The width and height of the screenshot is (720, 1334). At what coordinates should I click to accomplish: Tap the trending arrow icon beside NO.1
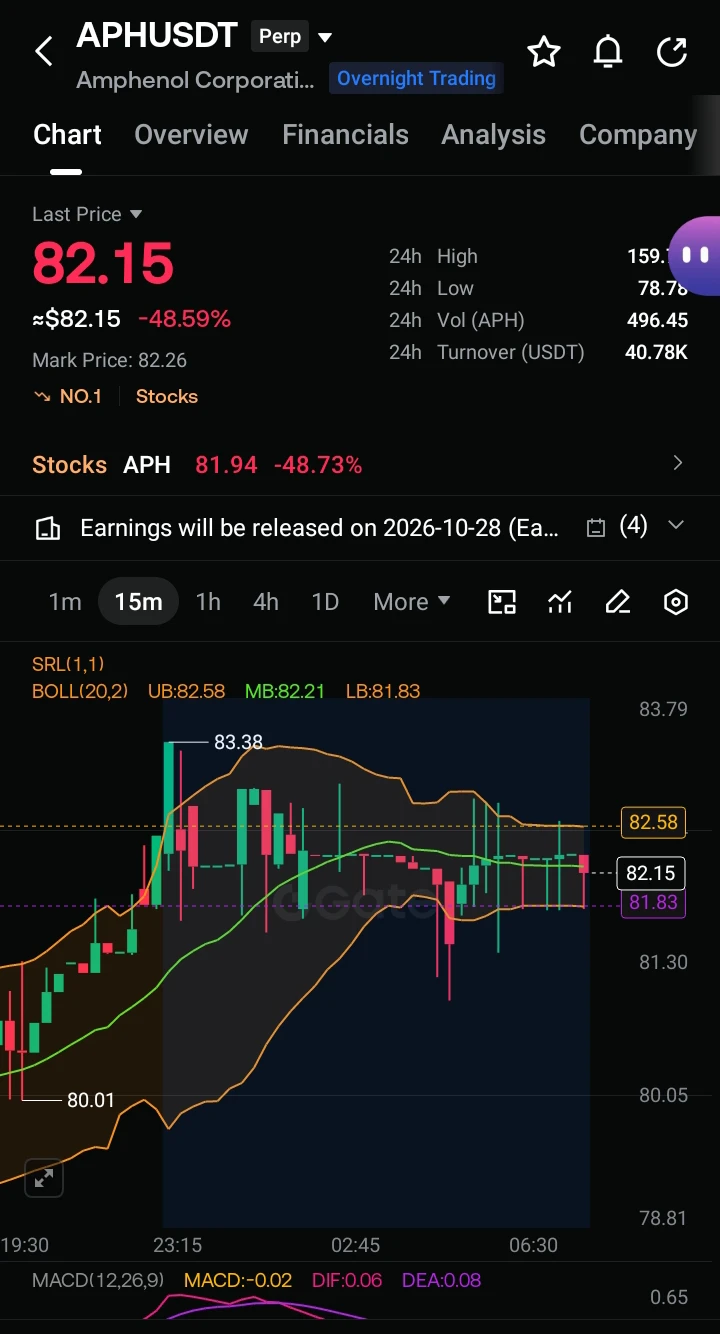[x=42, y=396]
